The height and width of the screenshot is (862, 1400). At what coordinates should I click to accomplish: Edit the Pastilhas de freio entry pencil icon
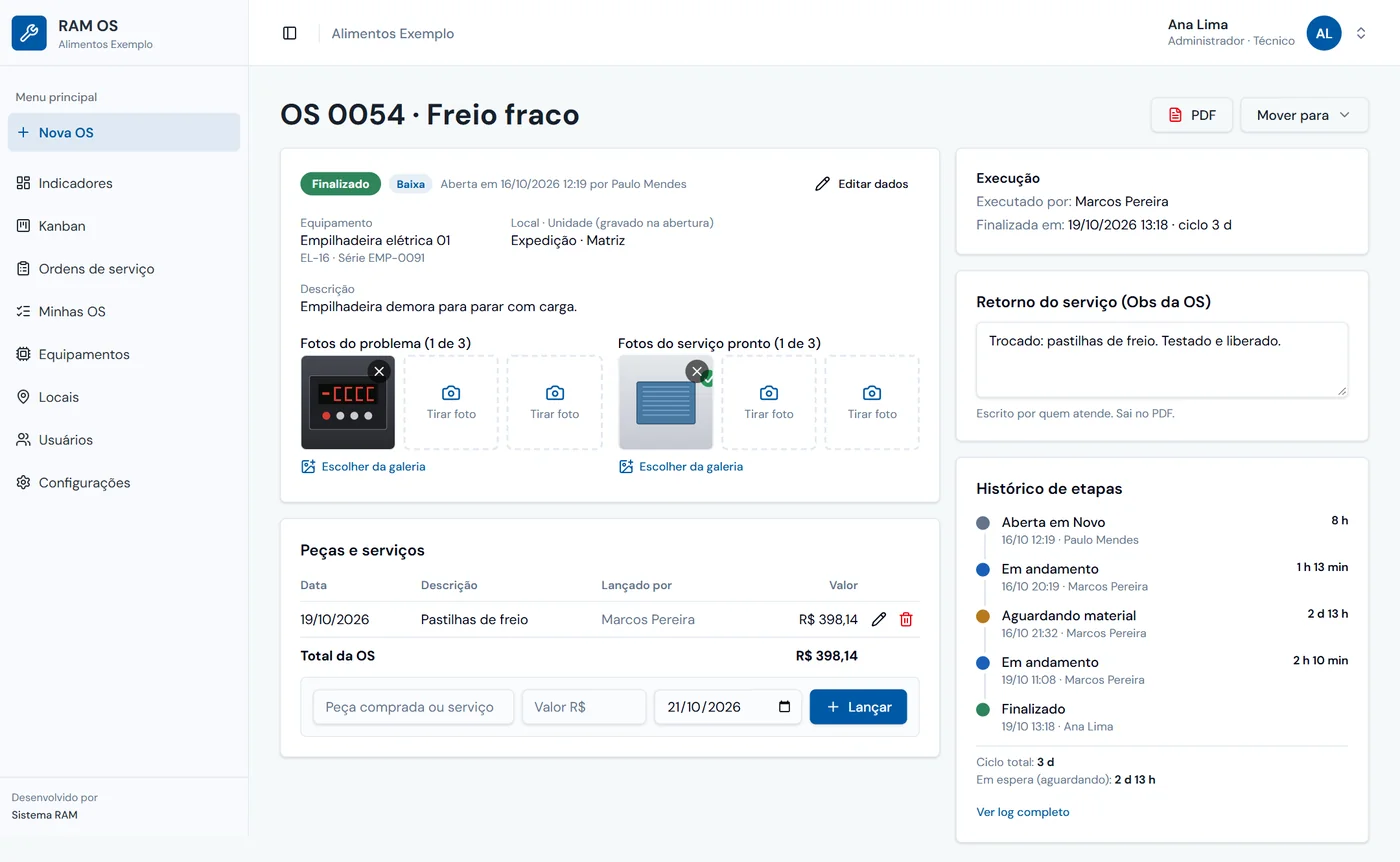tap(879, 620)
